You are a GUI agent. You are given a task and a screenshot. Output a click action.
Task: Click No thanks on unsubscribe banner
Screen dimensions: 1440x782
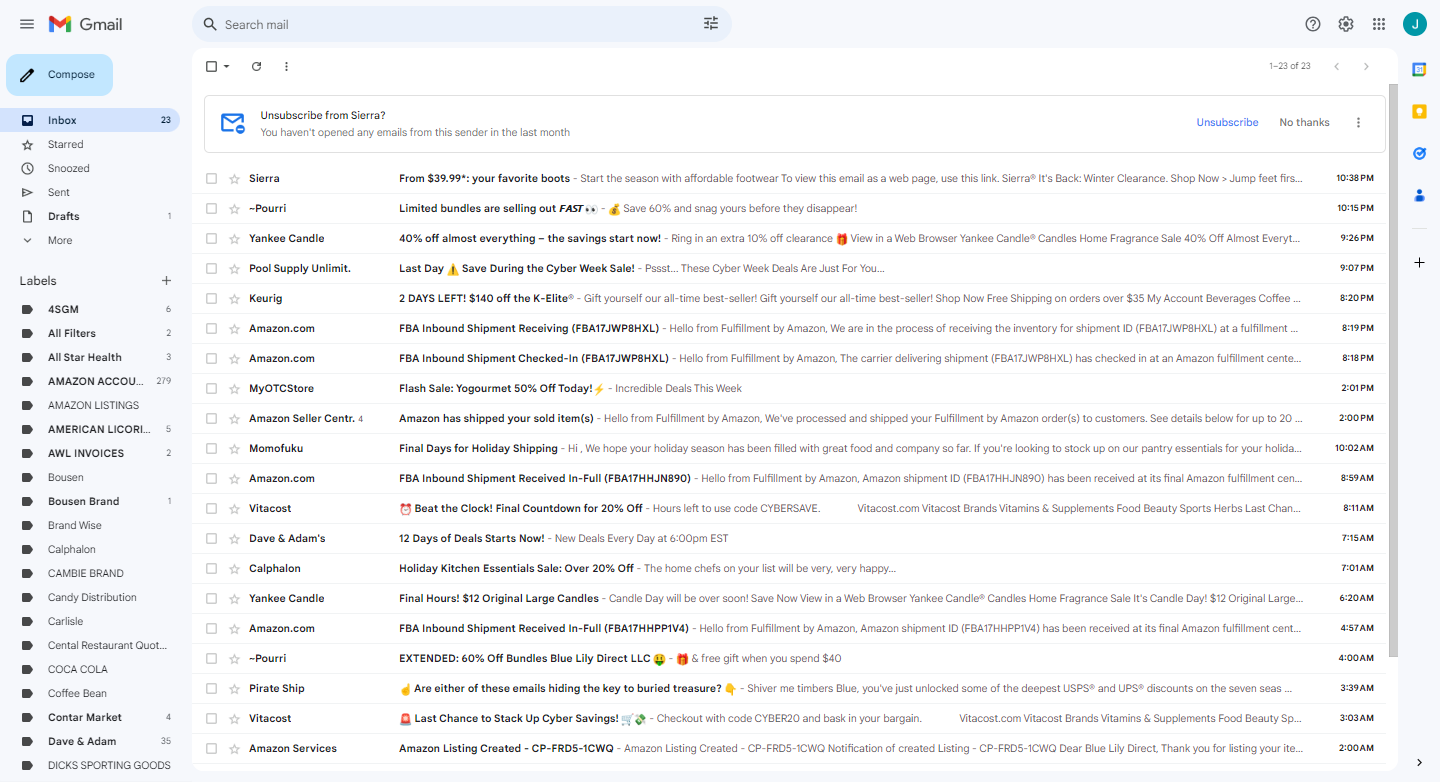[x=1304, y=122]
